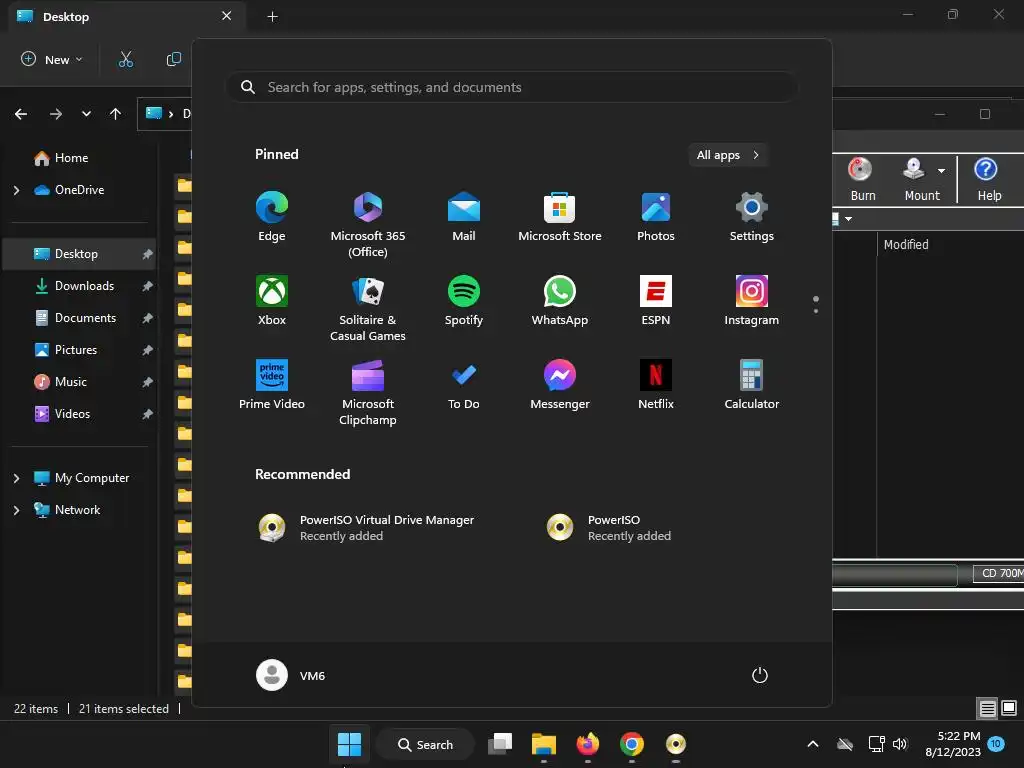Show hidden system tray icons
The image size is (1024, 768).
(812, 744)
